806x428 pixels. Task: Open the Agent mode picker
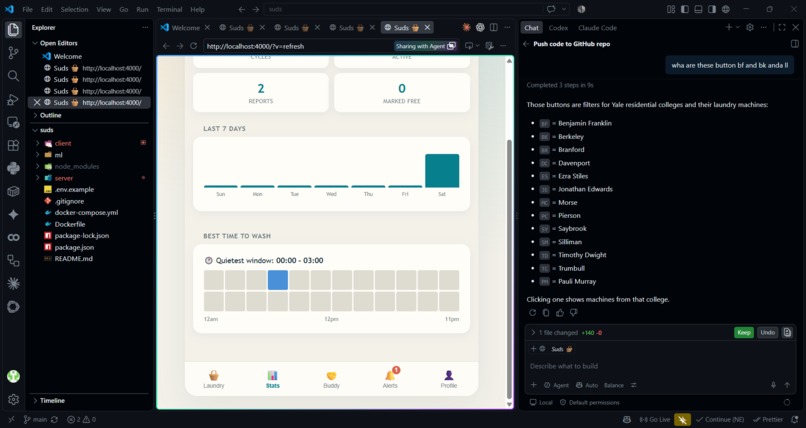556,385
